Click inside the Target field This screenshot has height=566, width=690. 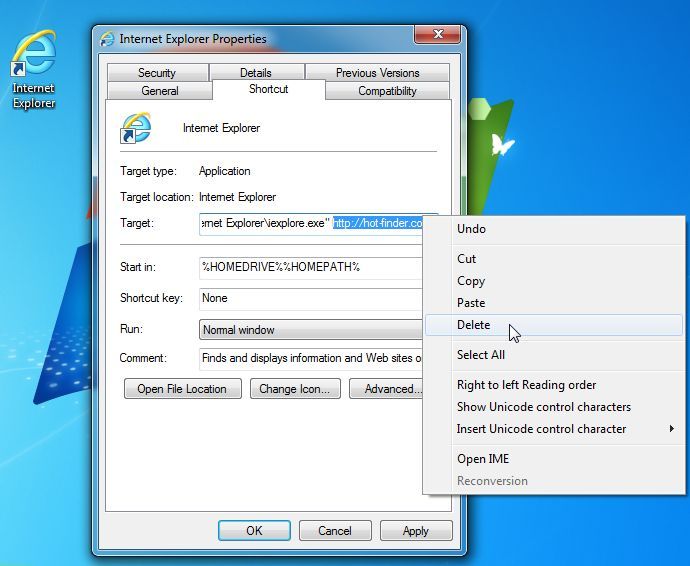(311, 224)
